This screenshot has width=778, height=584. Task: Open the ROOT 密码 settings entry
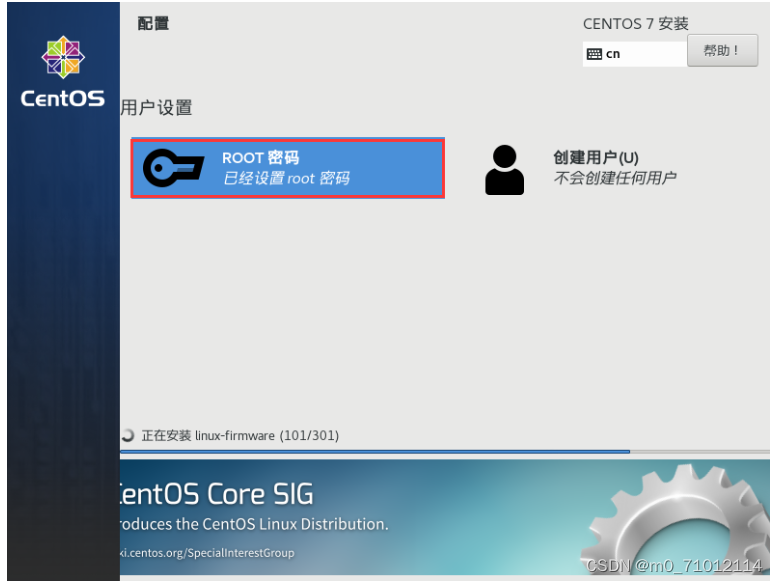pos(288,169)
